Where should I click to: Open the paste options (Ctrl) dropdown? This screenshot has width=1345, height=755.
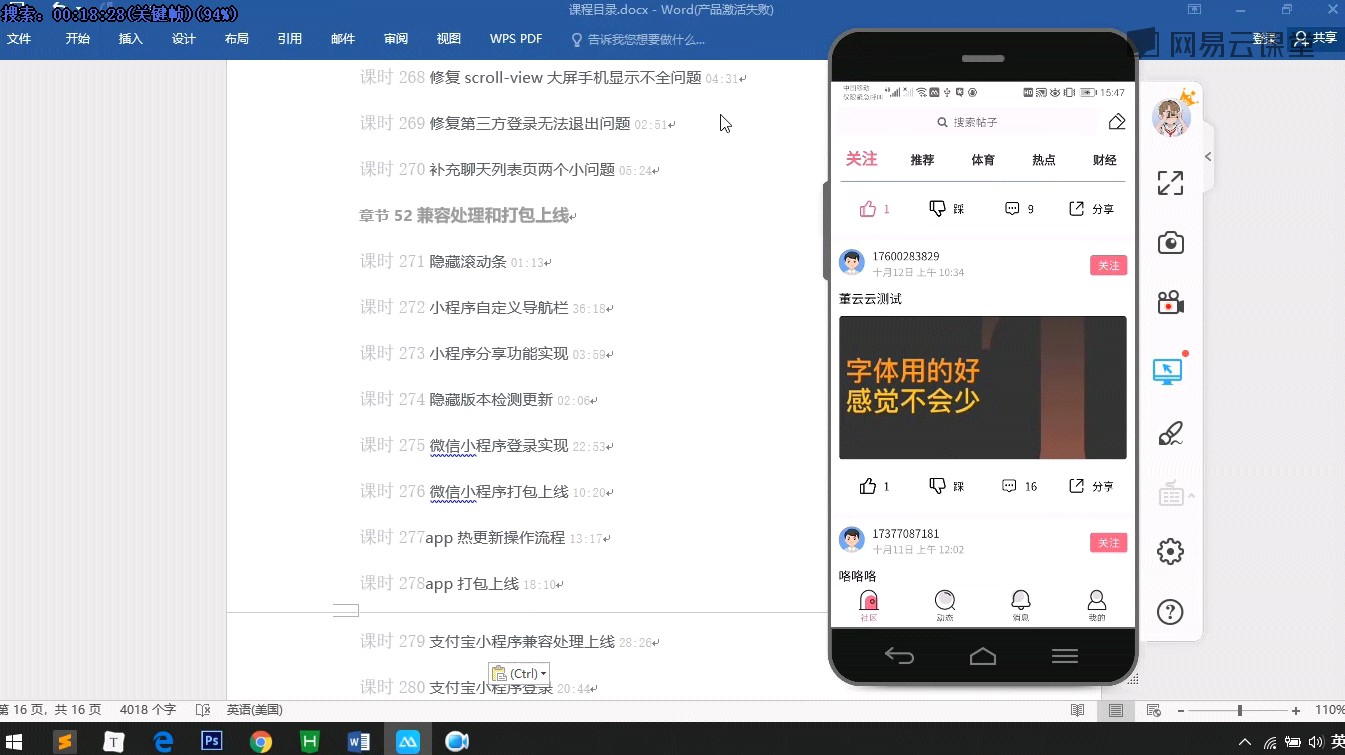click(518, 673)
